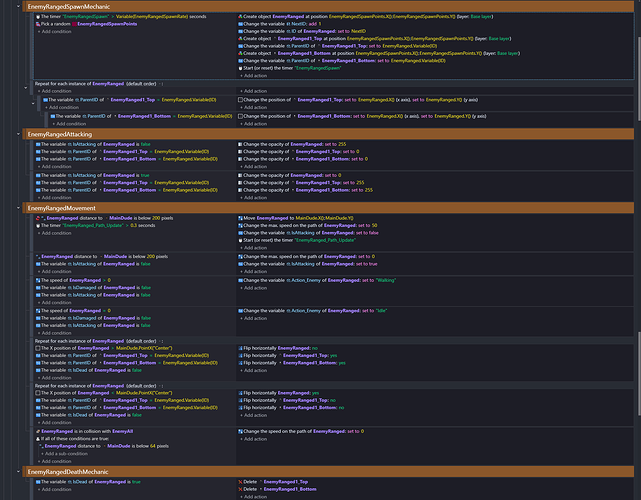Click the Move EnemyRanged to MainDude action icon
Viewport: 641px width, 500px height.
240,218
